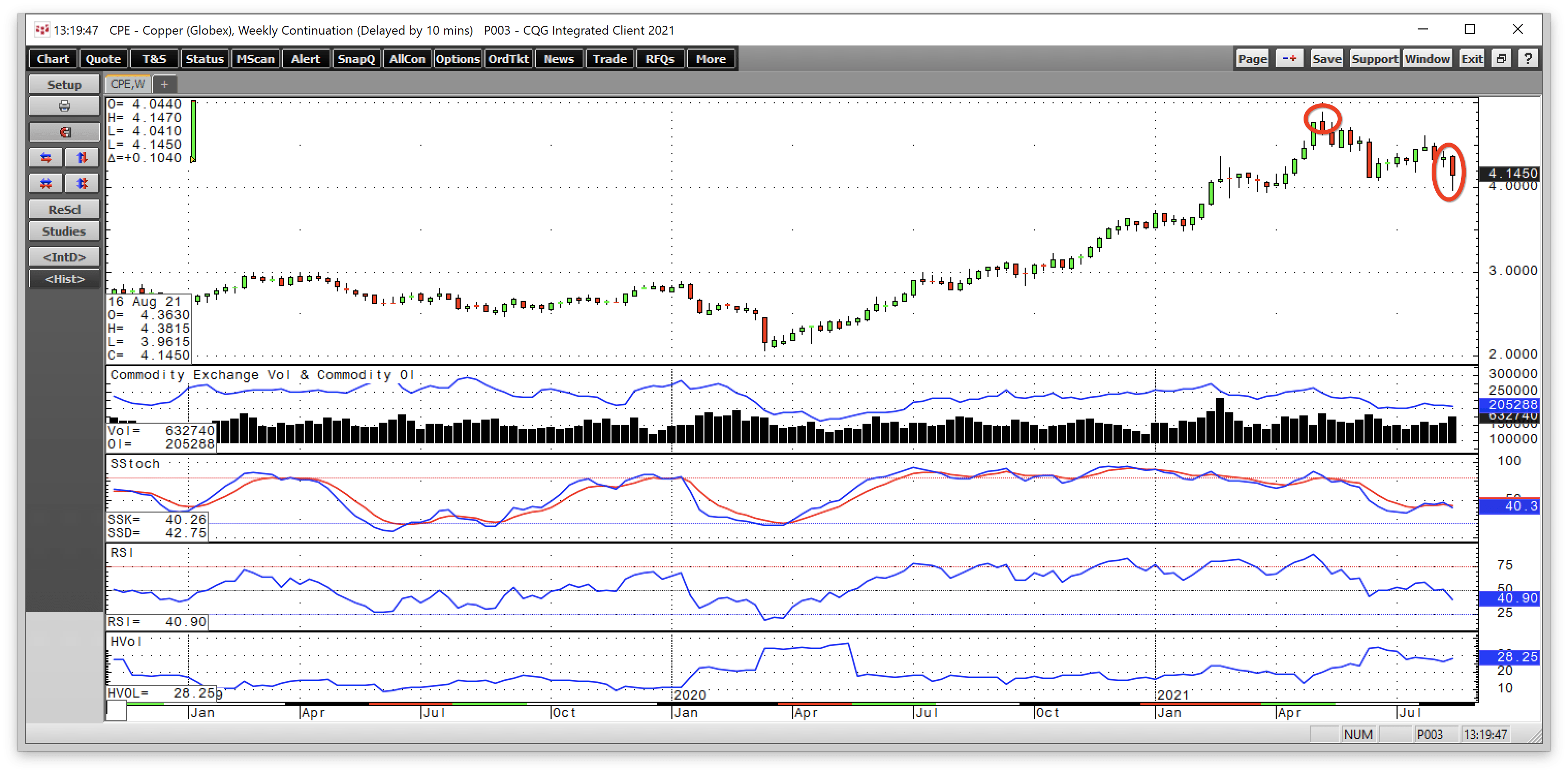Click the vertical up-down arrows icon
This screenshot has width=1568, height=773.
pos(82,157)
